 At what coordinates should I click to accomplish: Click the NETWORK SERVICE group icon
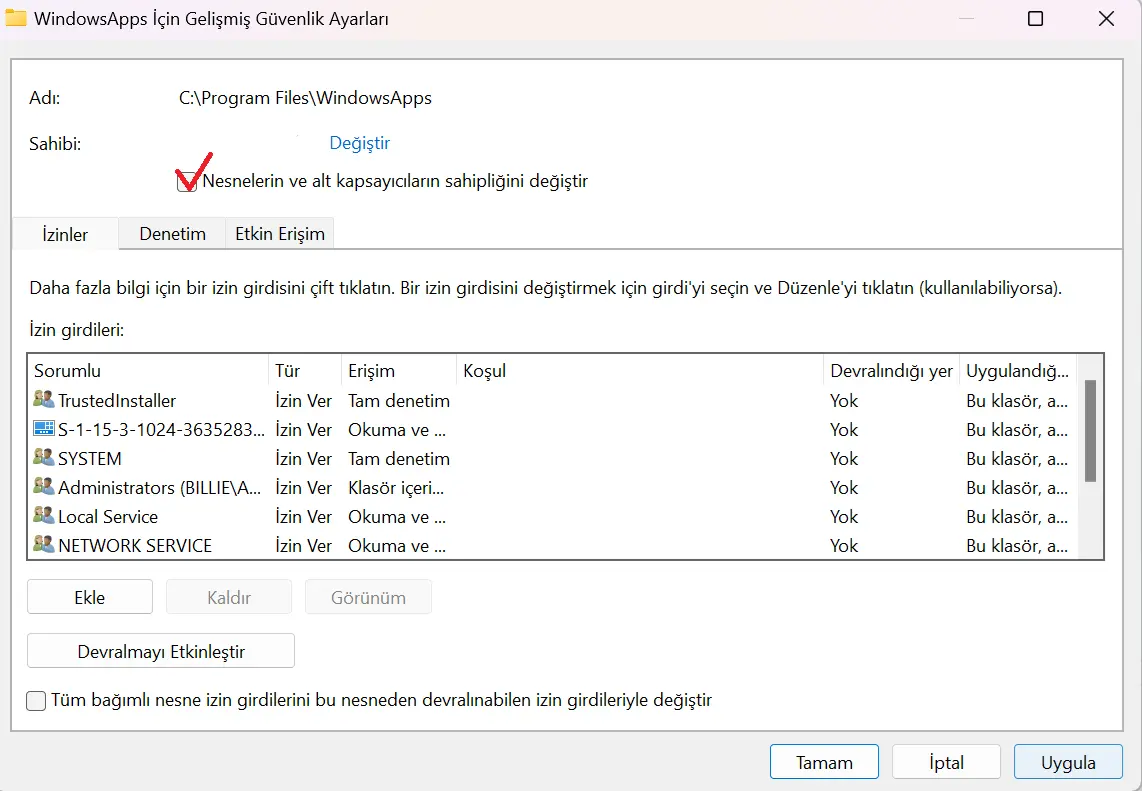coord(44,544)
